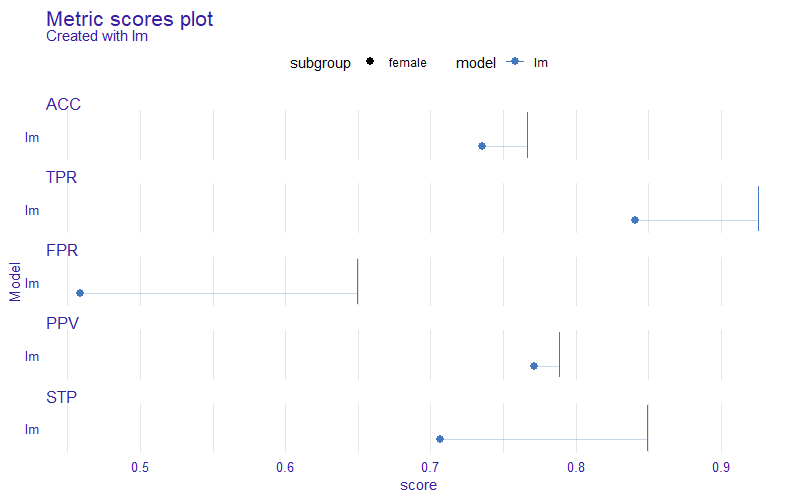Click the PPV vertical reference line

point(559,355)
